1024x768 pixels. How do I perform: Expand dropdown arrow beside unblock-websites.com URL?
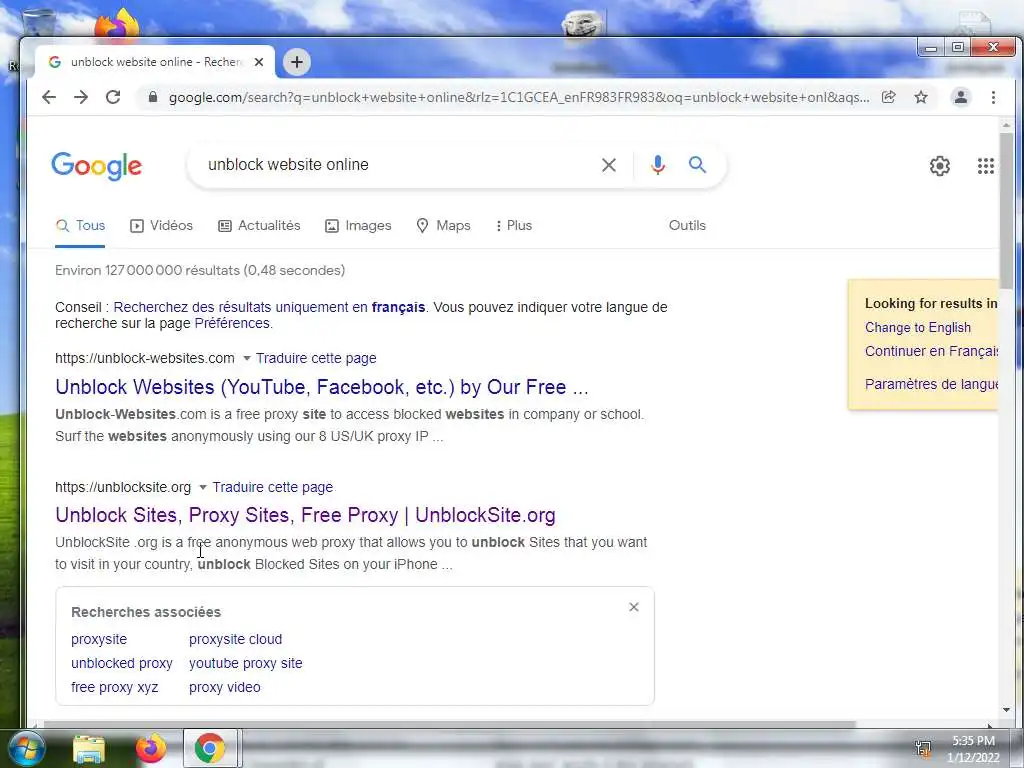tap(246, 358)
